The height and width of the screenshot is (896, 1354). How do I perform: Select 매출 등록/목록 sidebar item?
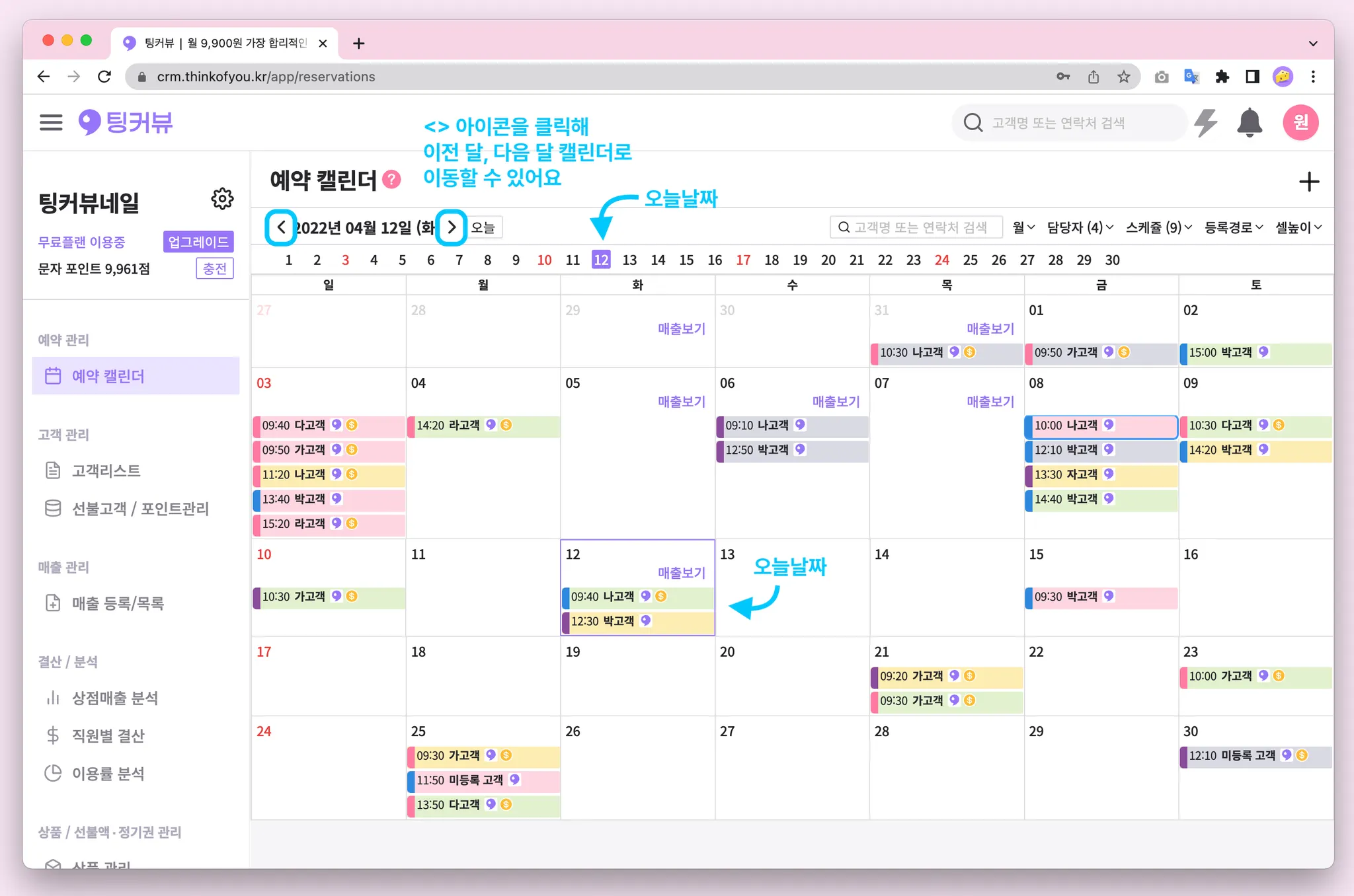118,603
